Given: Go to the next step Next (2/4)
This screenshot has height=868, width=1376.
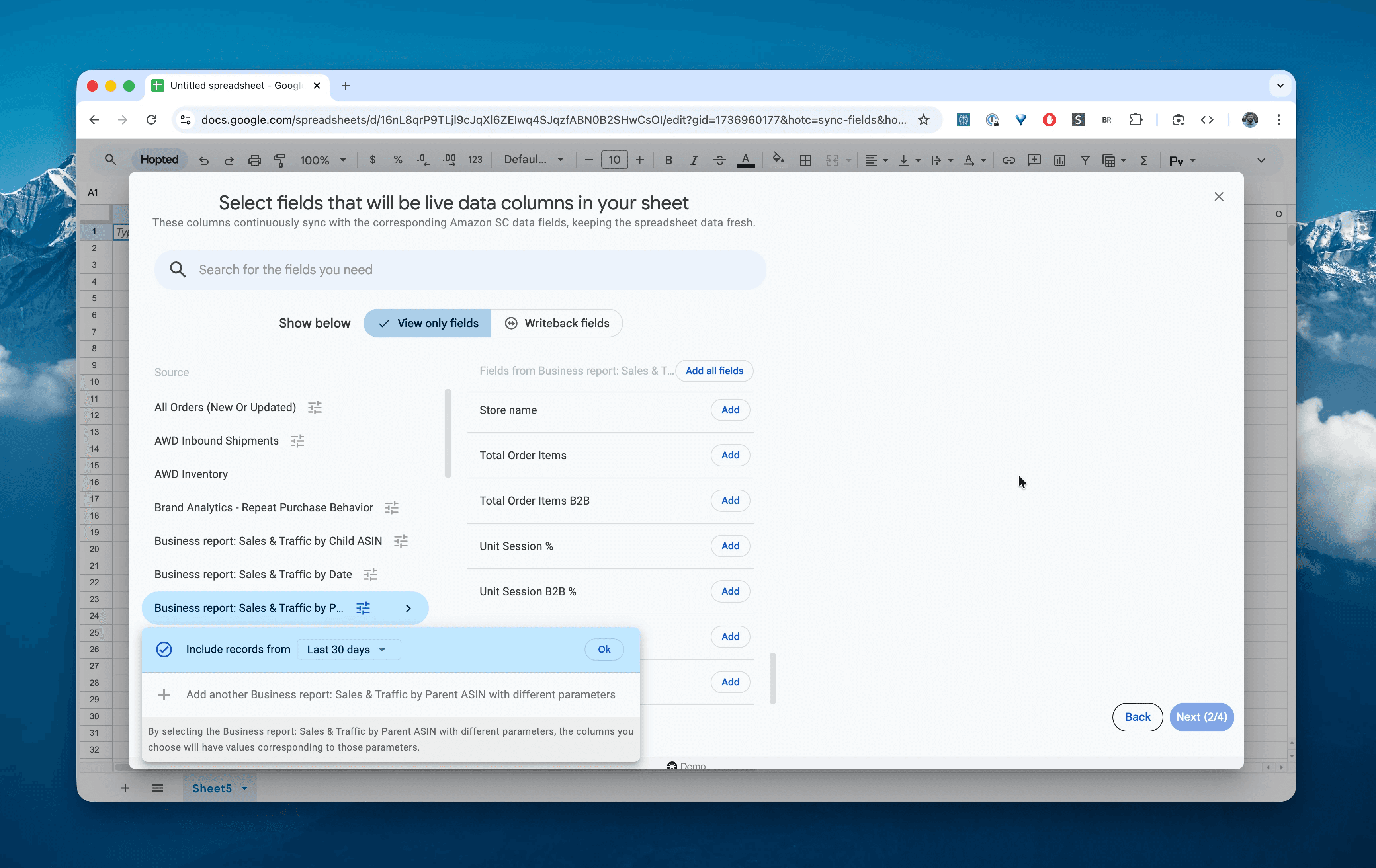Looking at the screenshot, I should (1201, 717).
